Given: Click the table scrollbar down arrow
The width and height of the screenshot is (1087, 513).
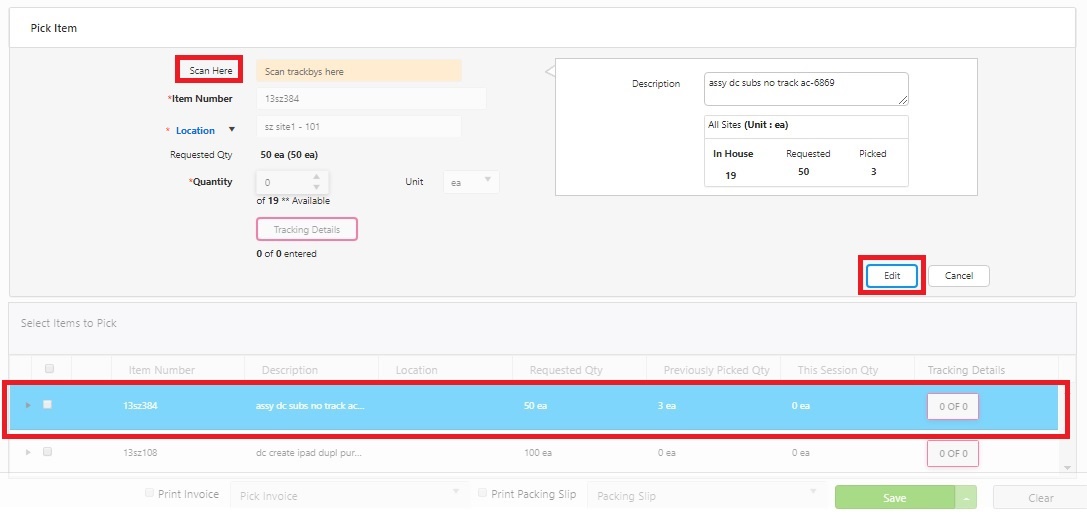Looking at the screenshot, I should (1067, 467).
